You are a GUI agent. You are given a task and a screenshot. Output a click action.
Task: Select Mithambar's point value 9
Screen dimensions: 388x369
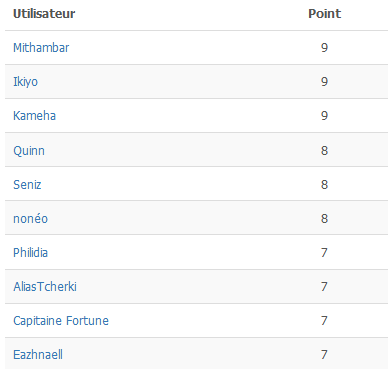(x=324, y=48)
